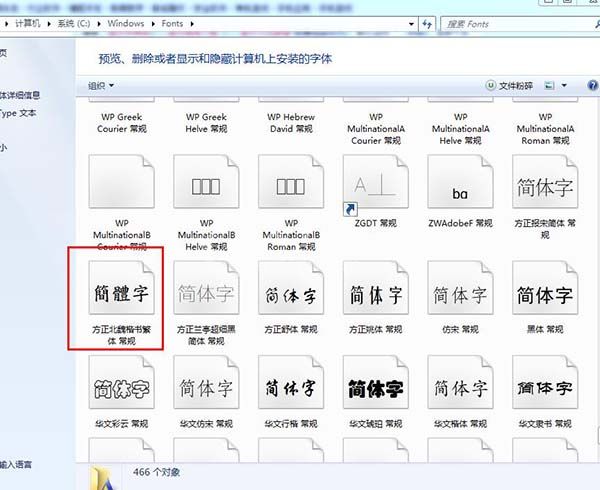600x490 pixels.
Task: Expand the arrow after Windows breadcrumb
Action: [153, 24]
